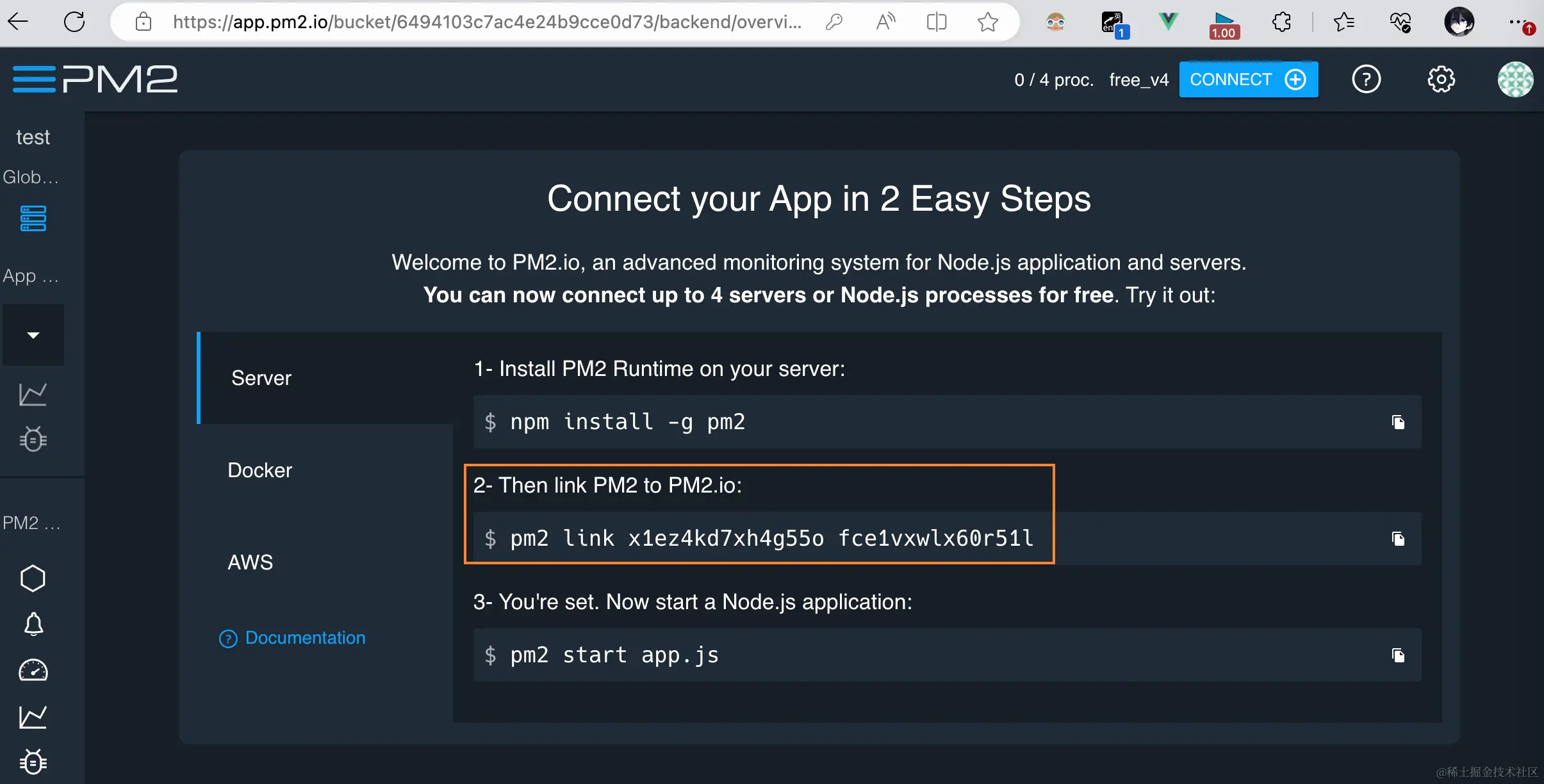
Task: Open the password key icon
Action: (834, 22)
